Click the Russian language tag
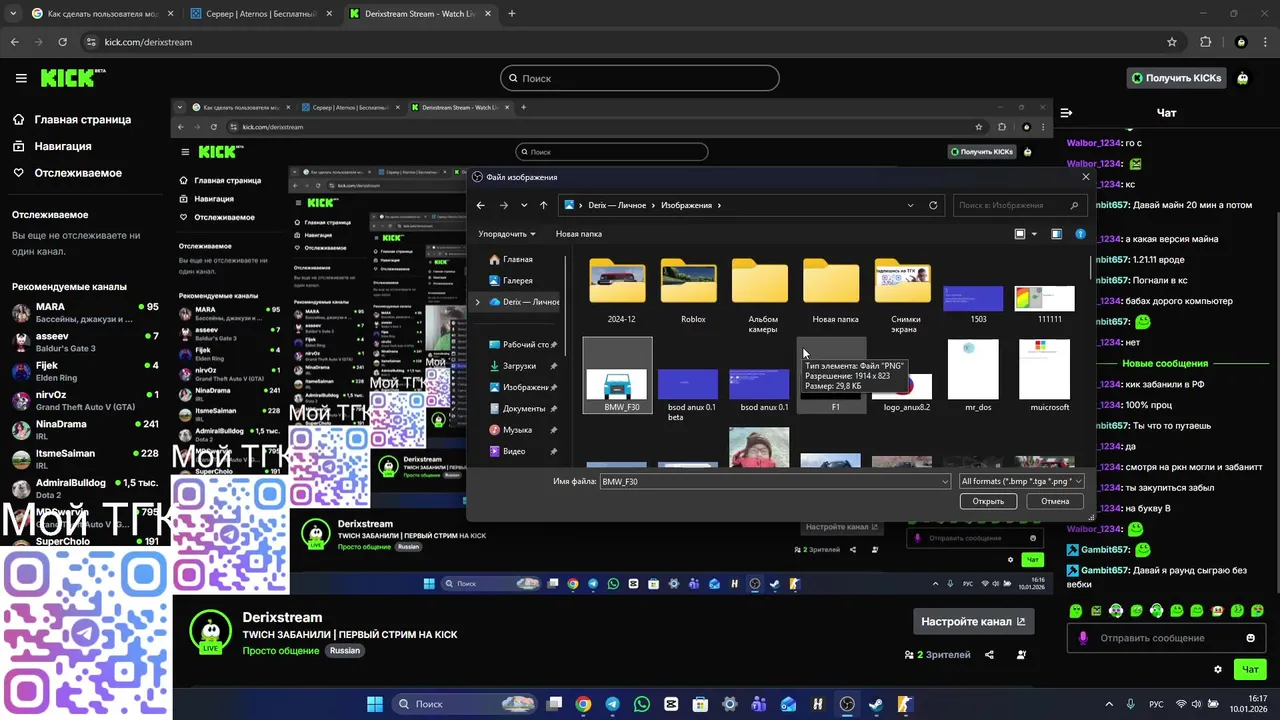The height and width of the screenshot is (720, 1280). pyautogui.click(x=345, y=650)
